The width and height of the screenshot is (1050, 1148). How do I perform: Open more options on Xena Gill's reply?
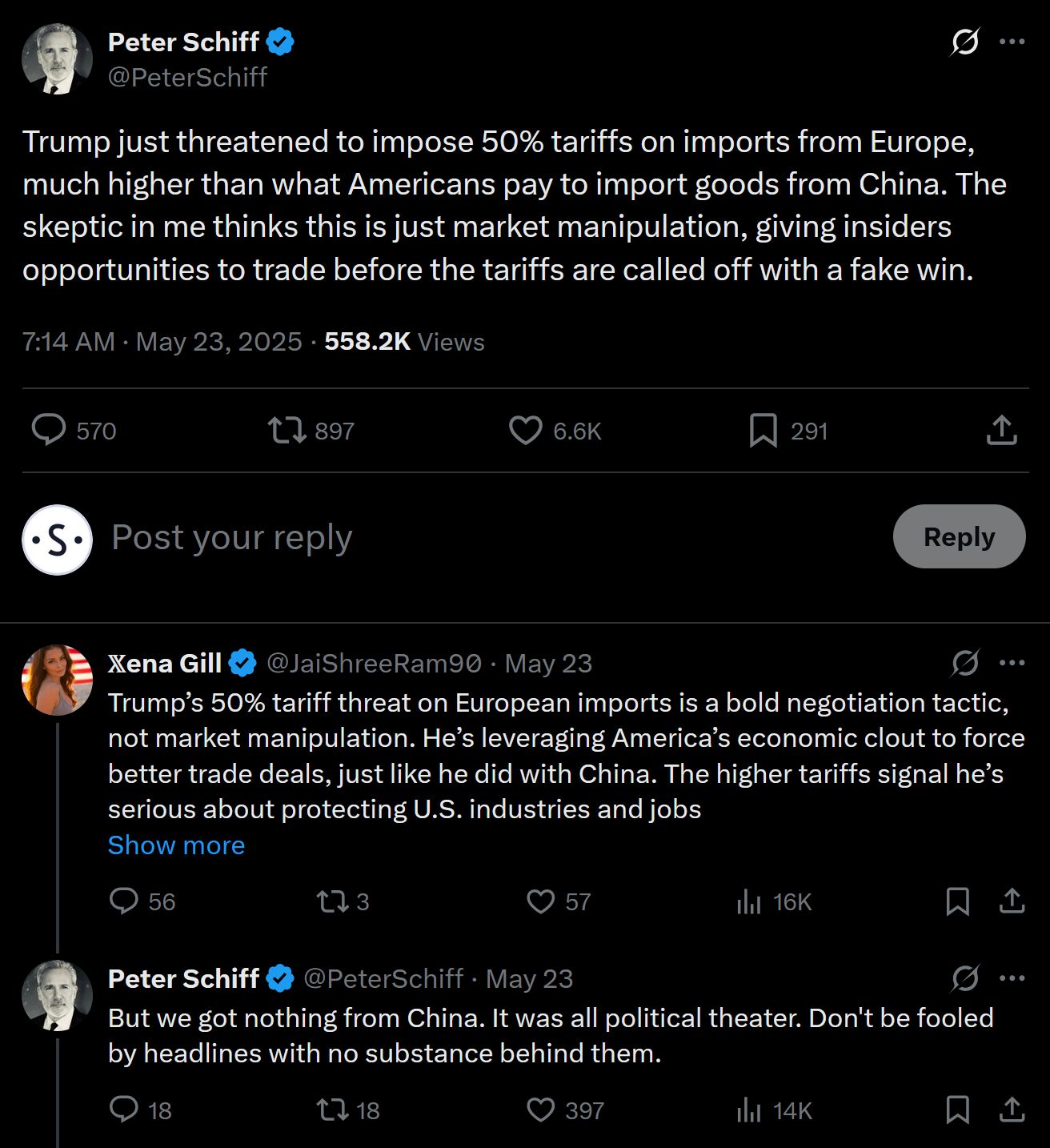click(x=1012, y=663)
